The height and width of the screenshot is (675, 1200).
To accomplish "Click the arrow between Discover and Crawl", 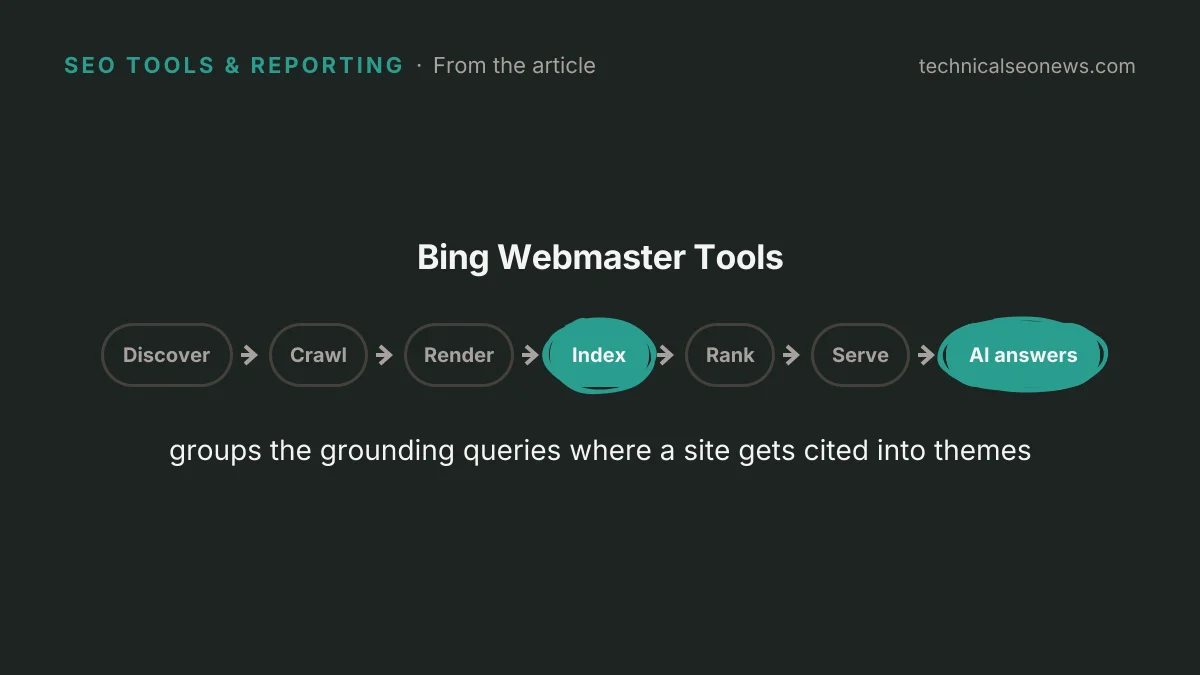I will 250,355.
